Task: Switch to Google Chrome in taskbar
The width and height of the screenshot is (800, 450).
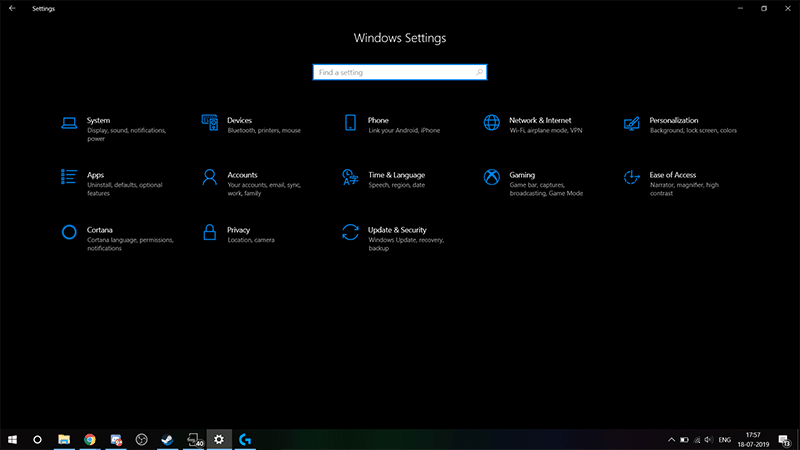Action: coord(90,439)
